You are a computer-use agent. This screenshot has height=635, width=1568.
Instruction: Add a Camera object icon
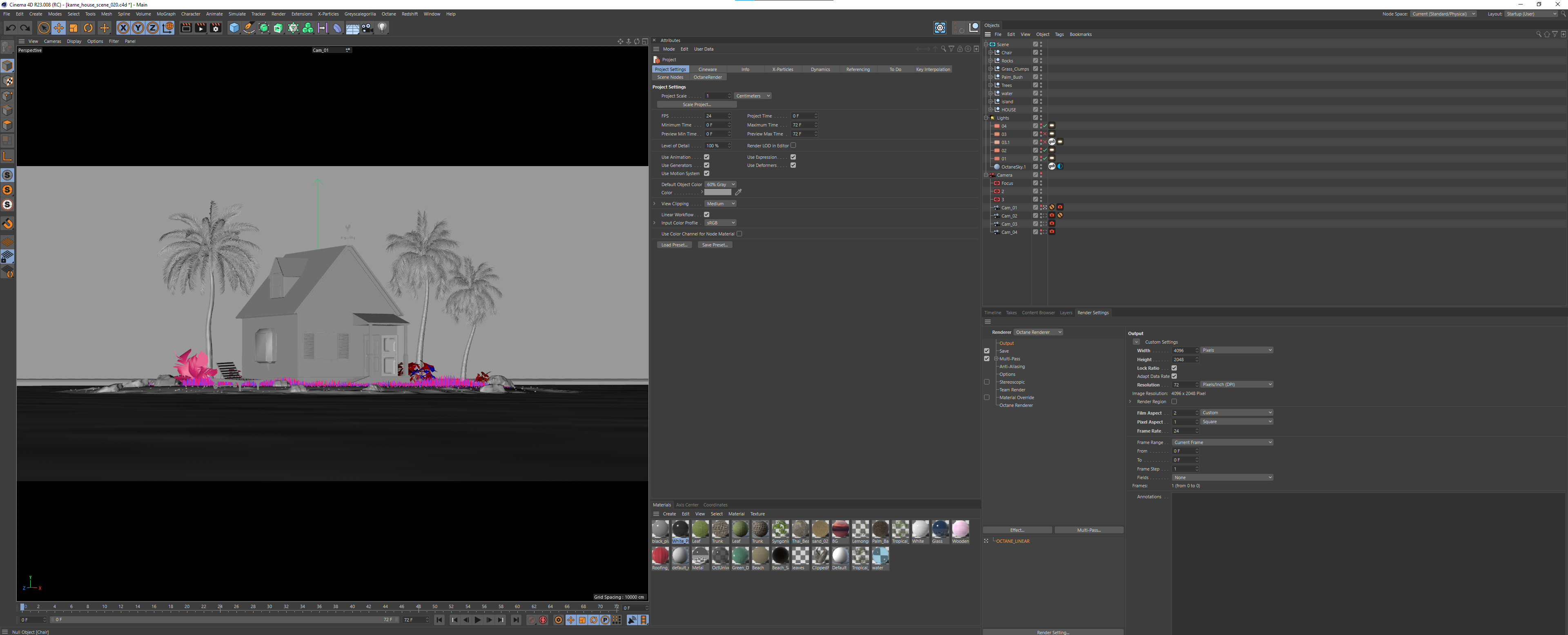pyautogui.click(x=367, y=28)
